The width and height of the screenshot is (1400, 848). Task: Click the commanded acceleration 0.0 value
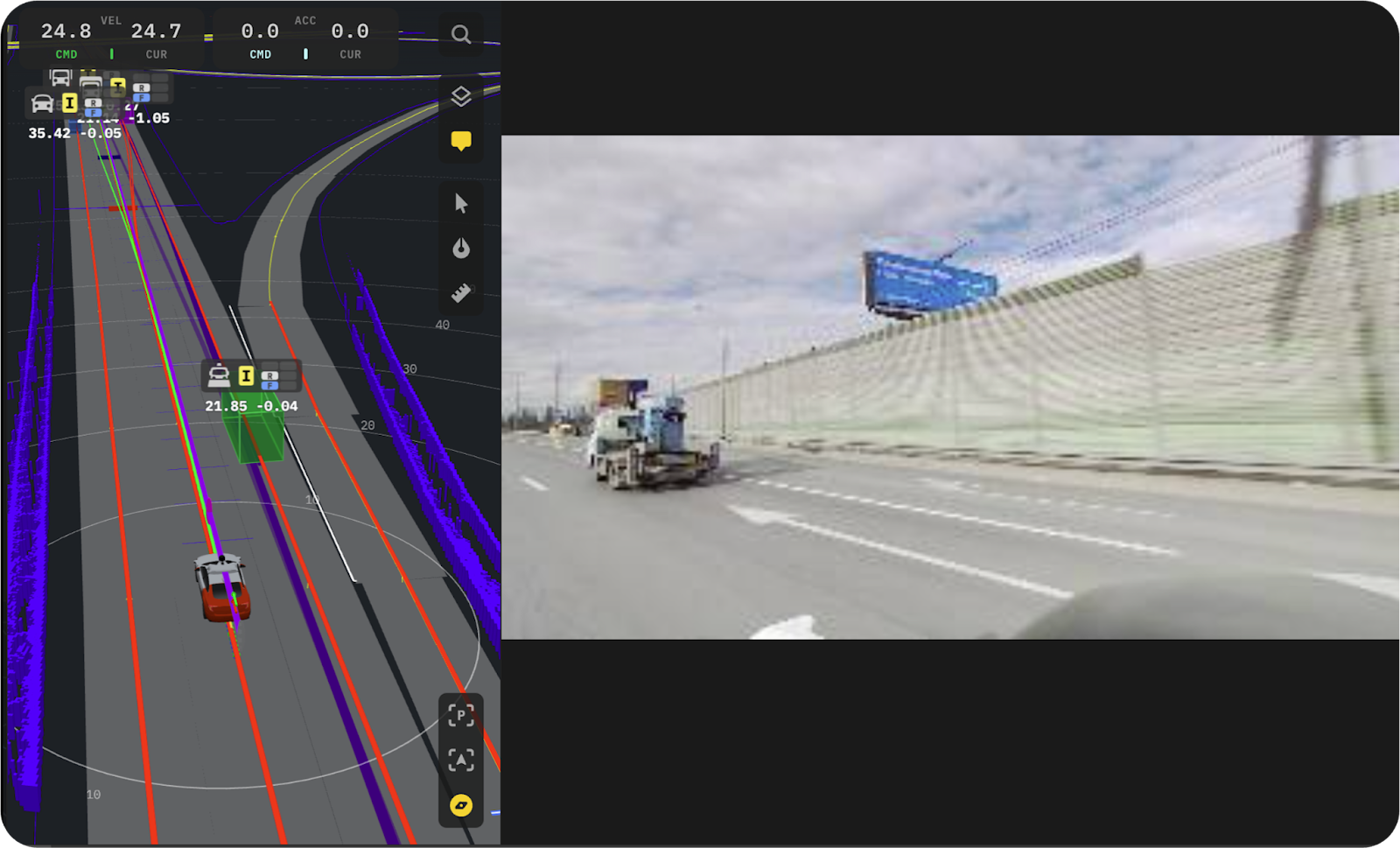point(260,32)
